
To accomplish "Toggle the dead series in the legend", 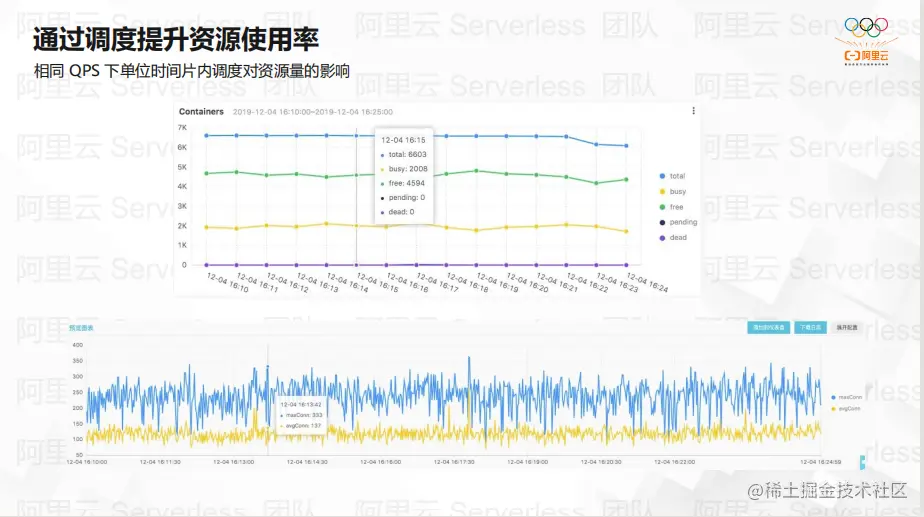I will 673,238.
